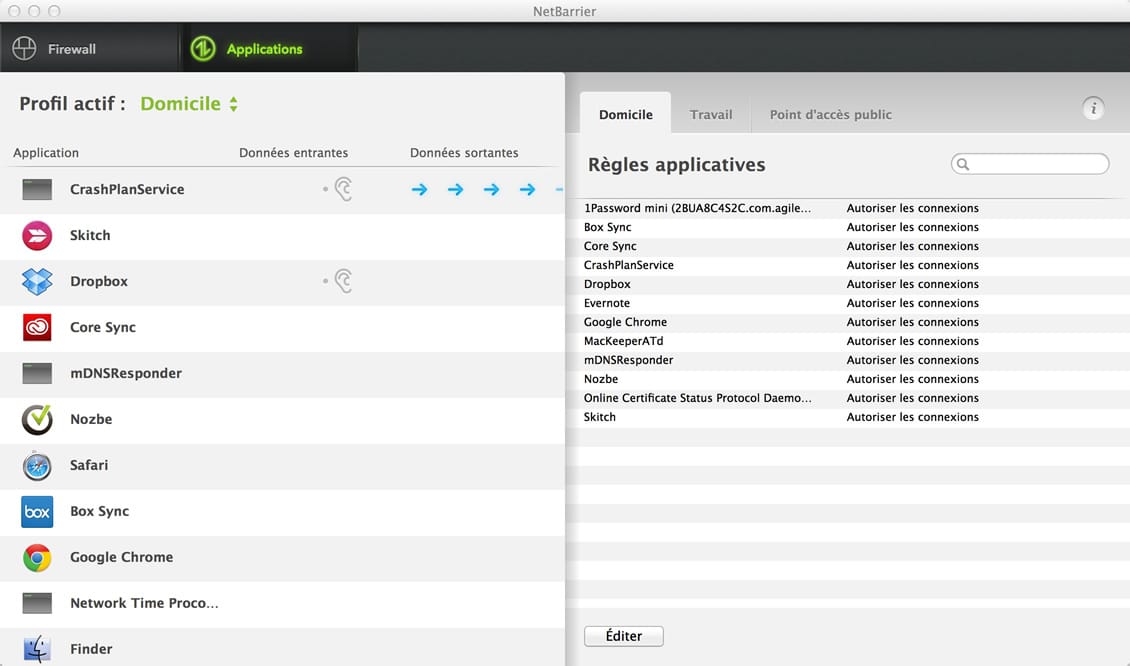
Task: Click Autoriser les connexions for MacKeeperATd
Action: pos(912,341)
